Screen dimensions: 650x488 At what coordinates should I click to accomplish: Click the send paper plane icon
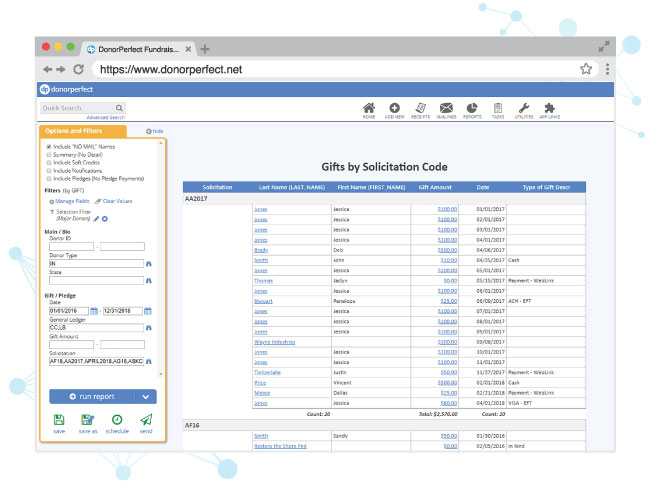click(x=146, y=420)
